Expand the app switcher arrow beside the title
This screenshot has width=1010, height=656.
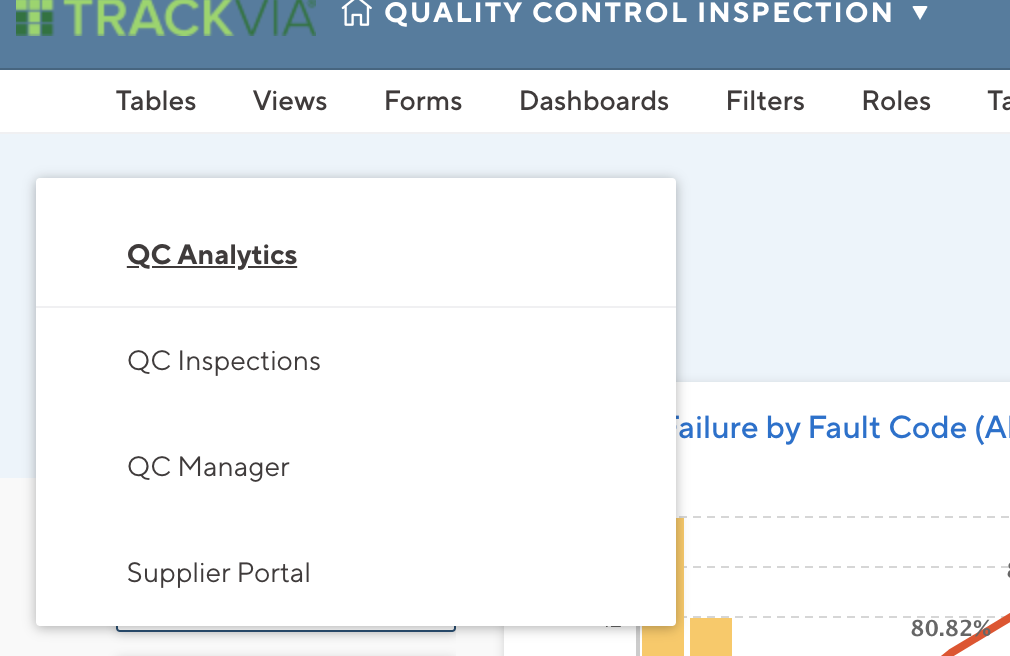coord(920,12)
